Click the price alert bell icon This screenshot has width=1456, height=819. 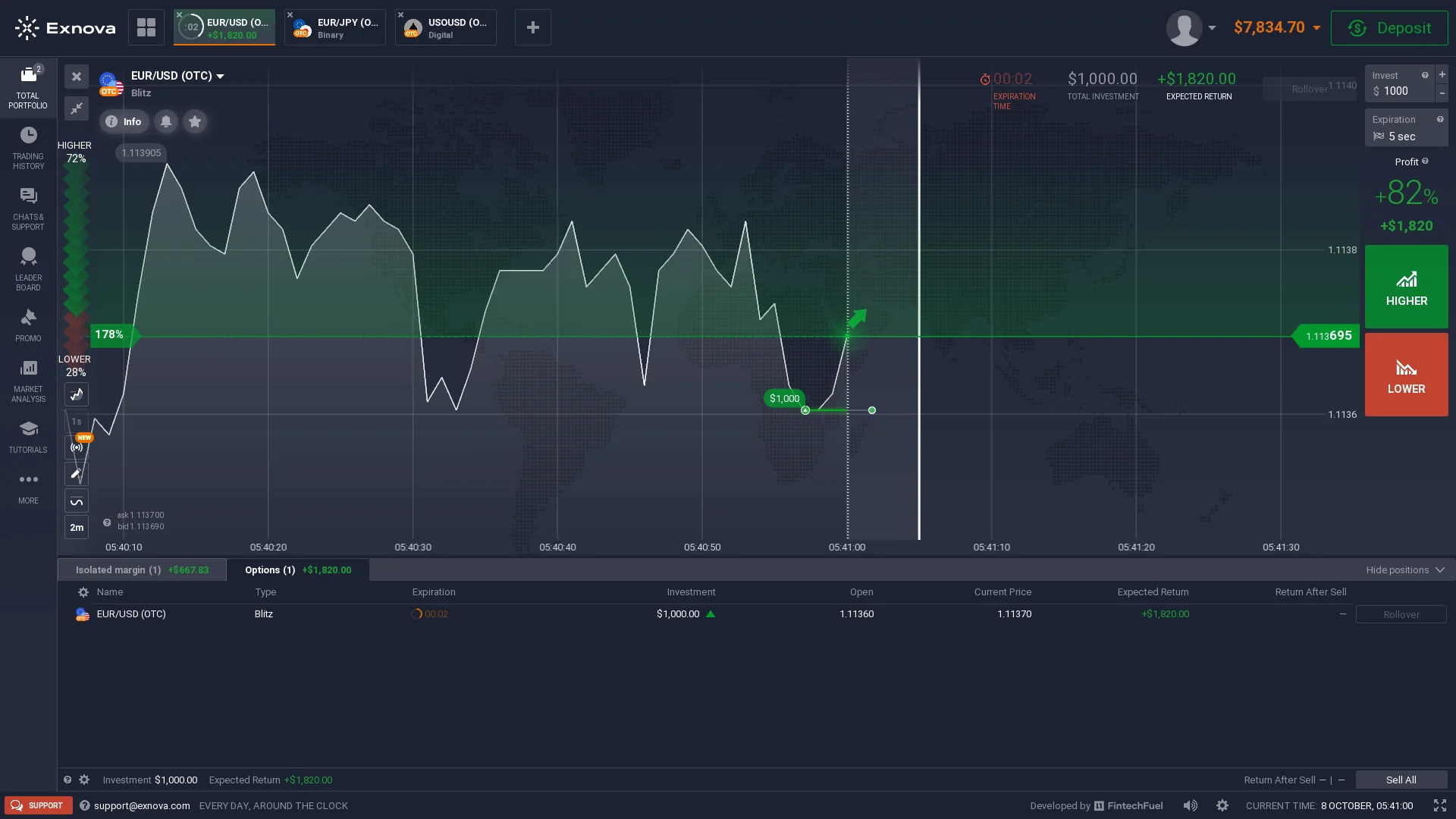tap(166, 121)
